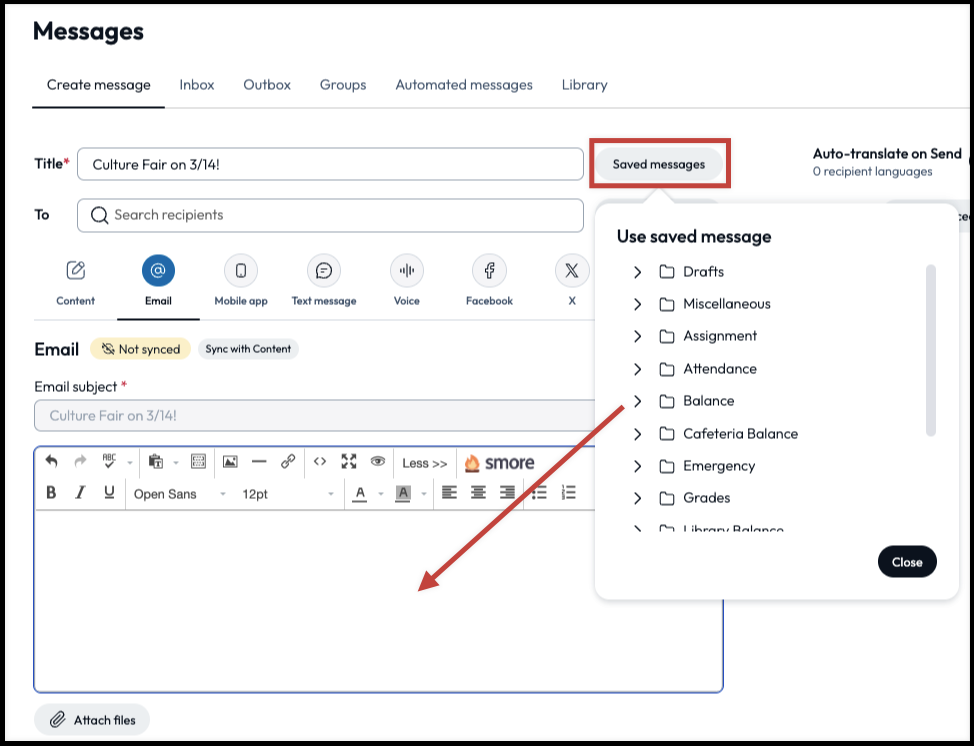Click Sync with Content toggle
Screen dimensions: 974x746
click(248, 349)
